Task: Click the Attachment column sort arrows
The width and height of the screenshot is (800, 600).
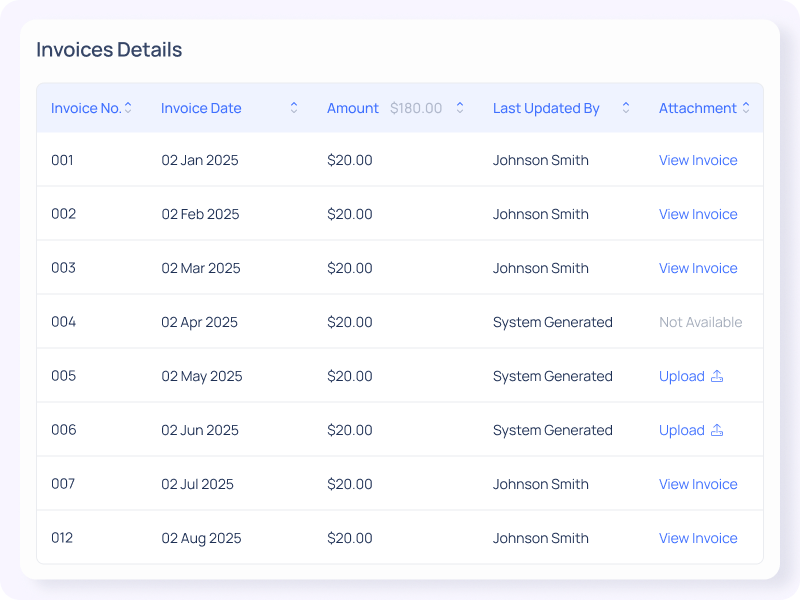Action: [746, 108]
